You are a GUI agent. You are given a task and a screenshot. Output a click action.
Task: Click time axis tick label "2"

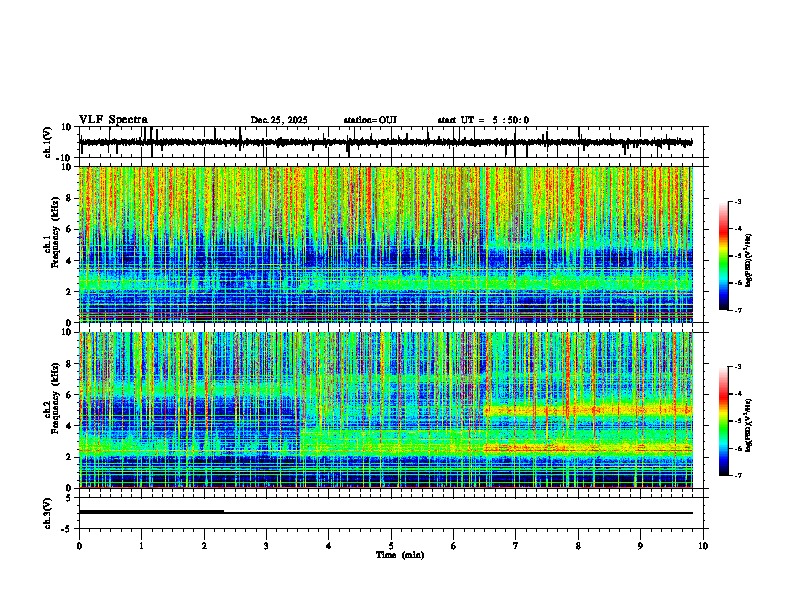pos(204,546)
